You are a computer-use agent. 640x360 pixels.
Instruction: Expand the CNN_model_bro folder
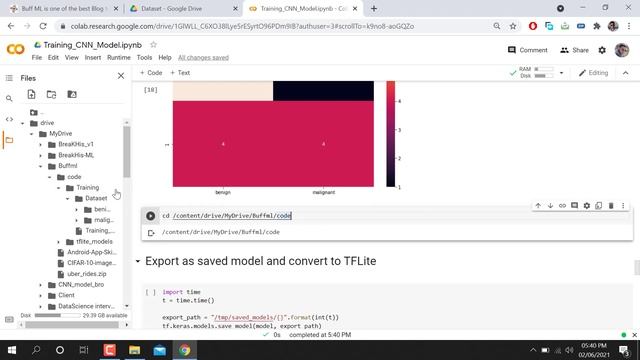40,285
